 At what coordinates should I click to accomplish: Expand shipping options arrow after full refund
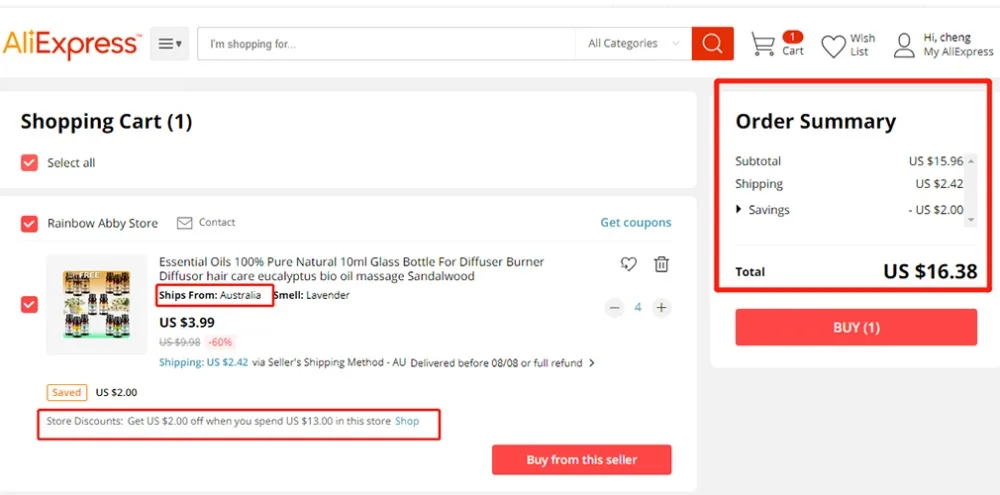592,363
